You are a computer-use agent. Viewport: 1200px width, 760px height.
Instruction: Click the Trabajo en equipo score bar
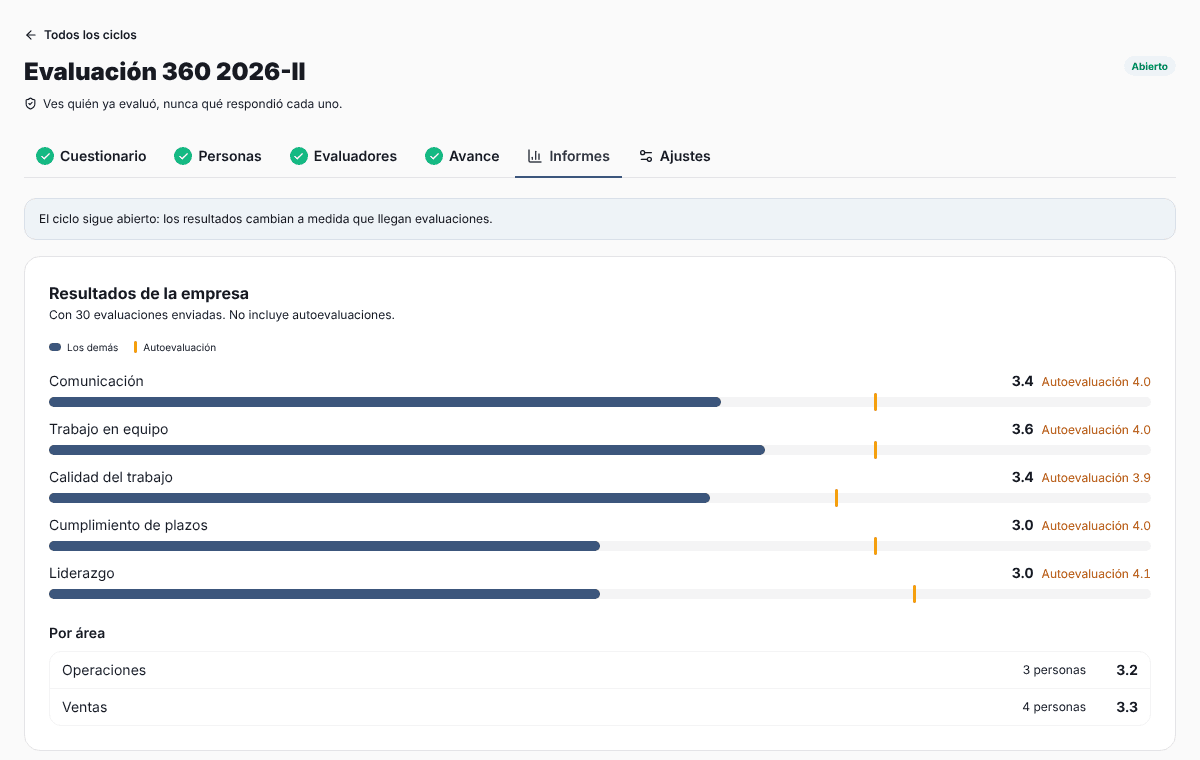coord(600,450)
